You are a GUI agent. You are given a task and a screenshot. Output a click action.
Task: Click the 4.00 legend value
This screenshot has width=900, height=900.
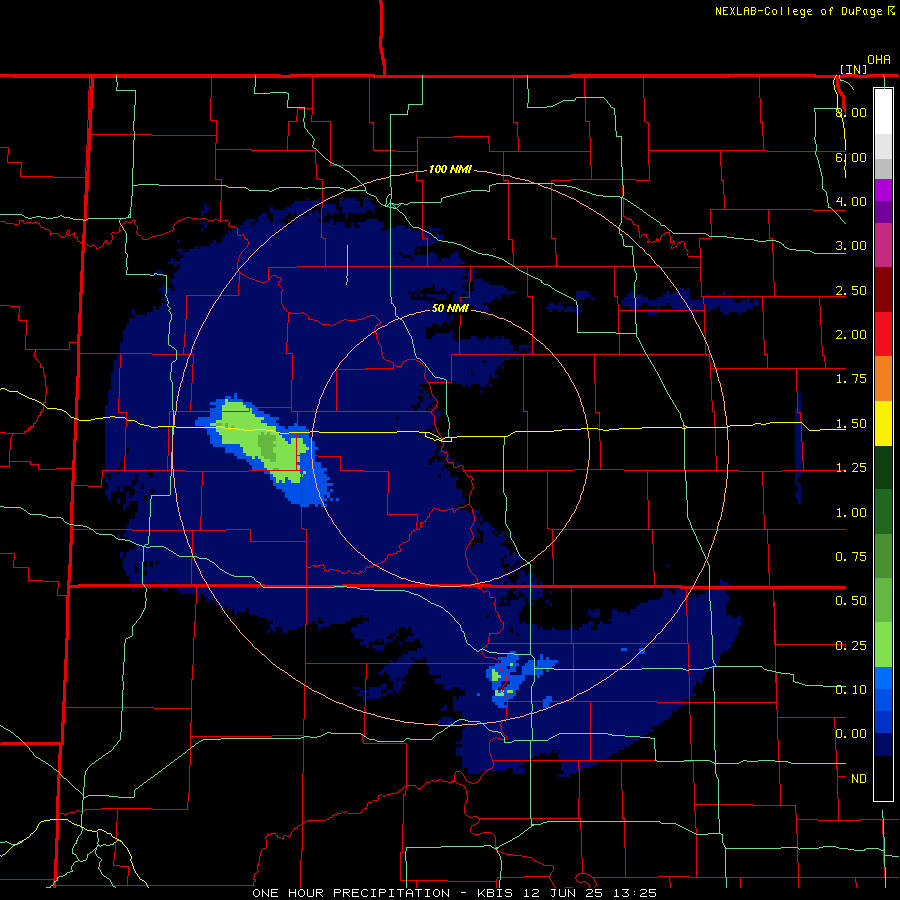tap(851, 201)
